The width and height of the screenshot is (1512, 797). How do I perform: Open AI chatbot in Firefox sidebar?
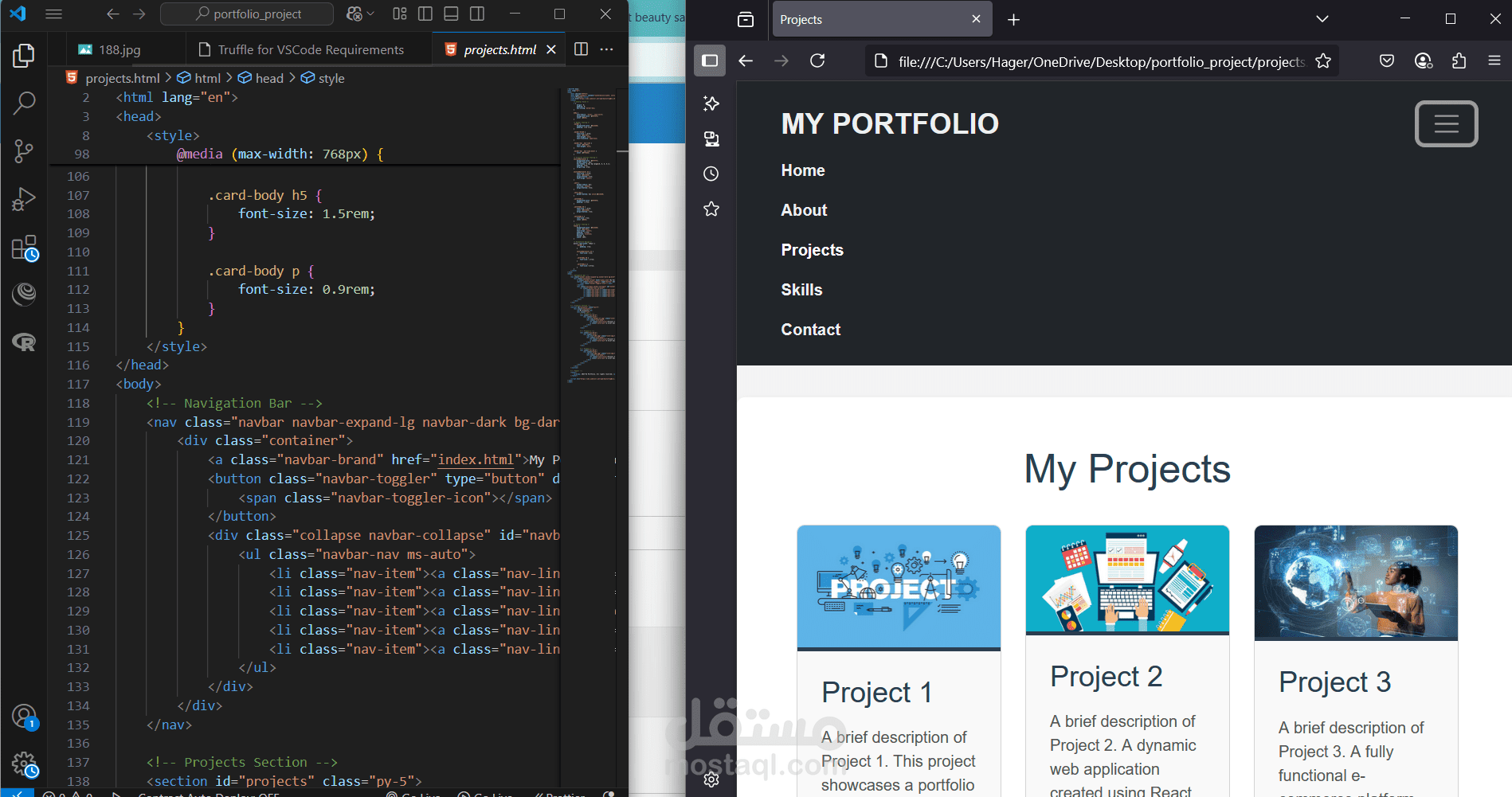click(x=711, y=104)
